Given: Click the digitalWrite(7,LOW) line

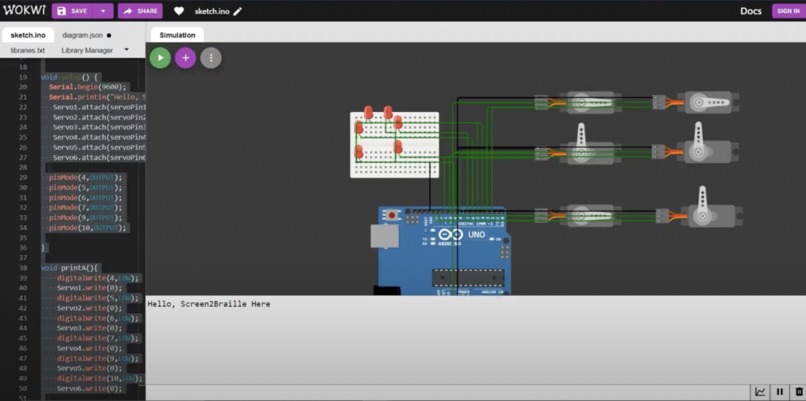Looking at the screenshot, I should (98, 338).
